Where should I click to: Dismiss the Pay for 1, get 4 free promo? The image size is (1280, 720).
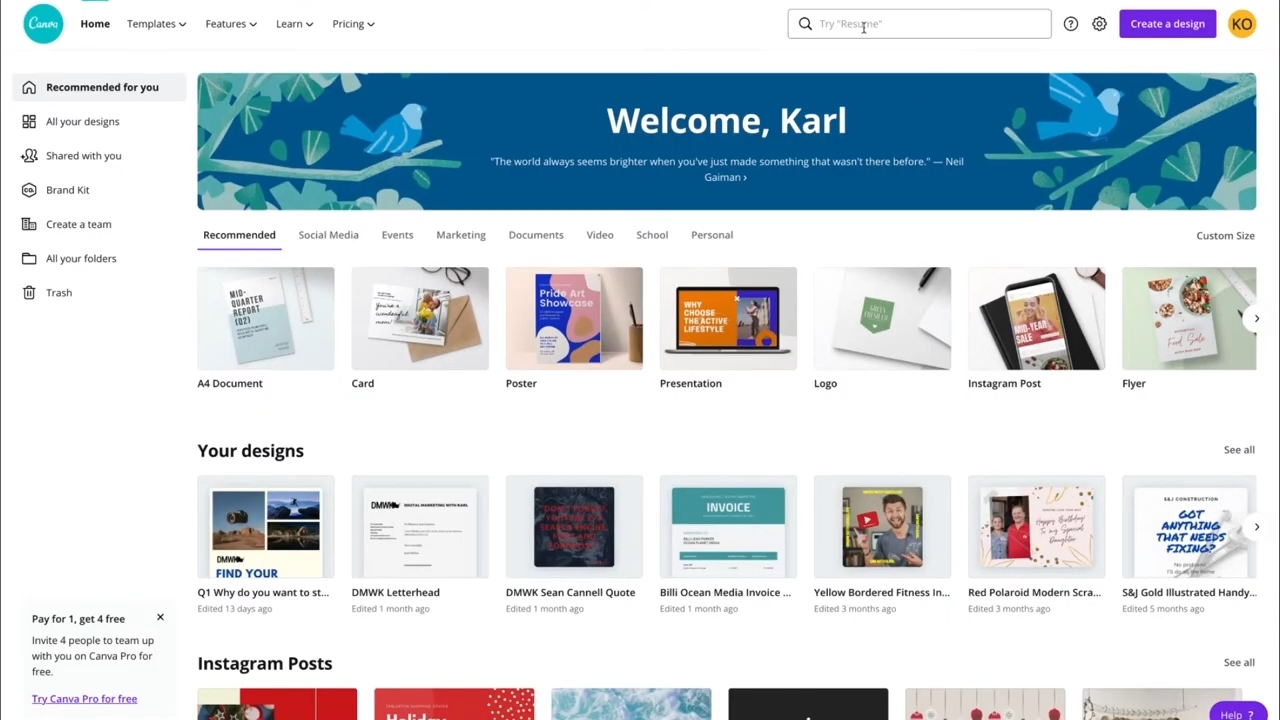pos(160,618)
